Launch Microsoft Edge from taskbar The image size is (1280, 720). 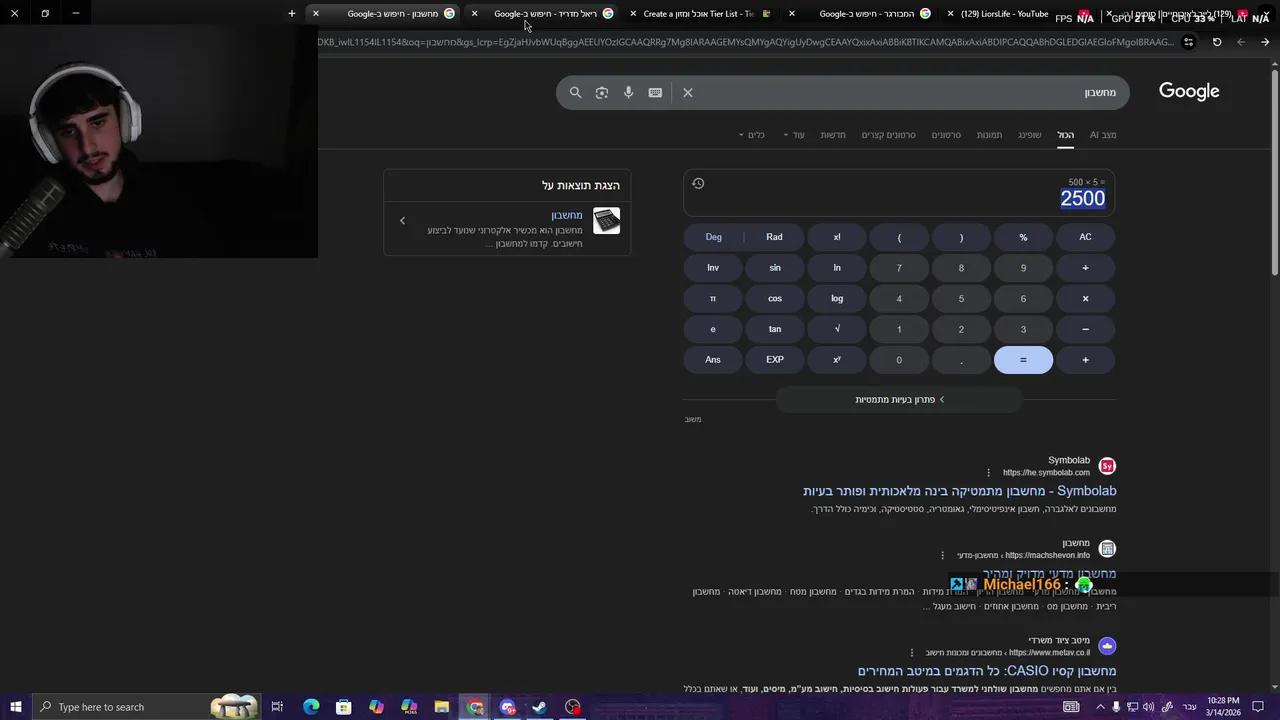311,707
